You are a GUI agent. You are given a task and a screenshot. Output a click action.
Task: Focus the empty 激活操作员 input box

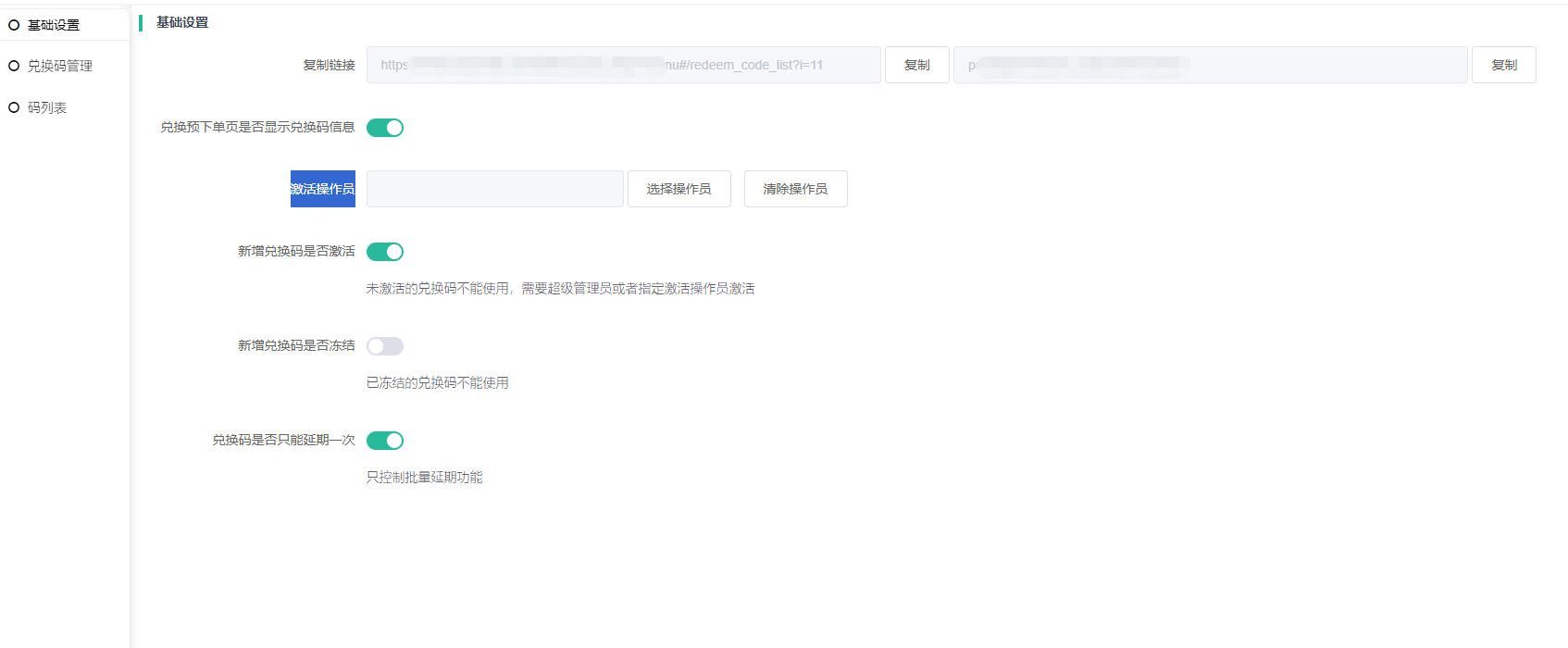coord(494,189)
